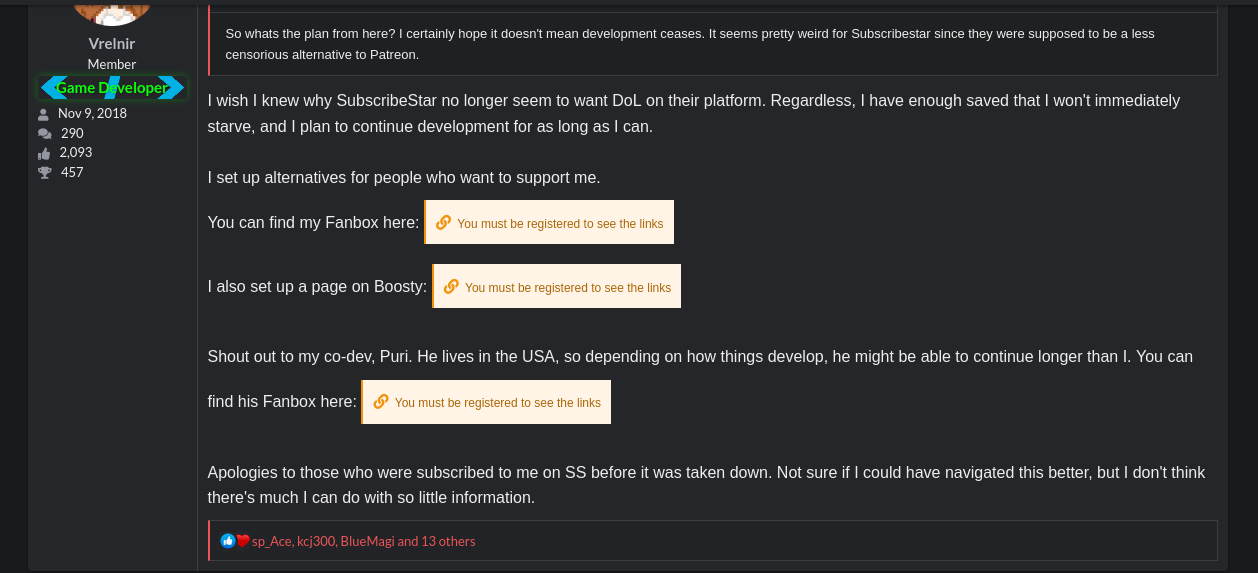Open Vrelnir's user profile name
The height and width of the screenshot is (573, 1258).
click(x=111, y=43)
